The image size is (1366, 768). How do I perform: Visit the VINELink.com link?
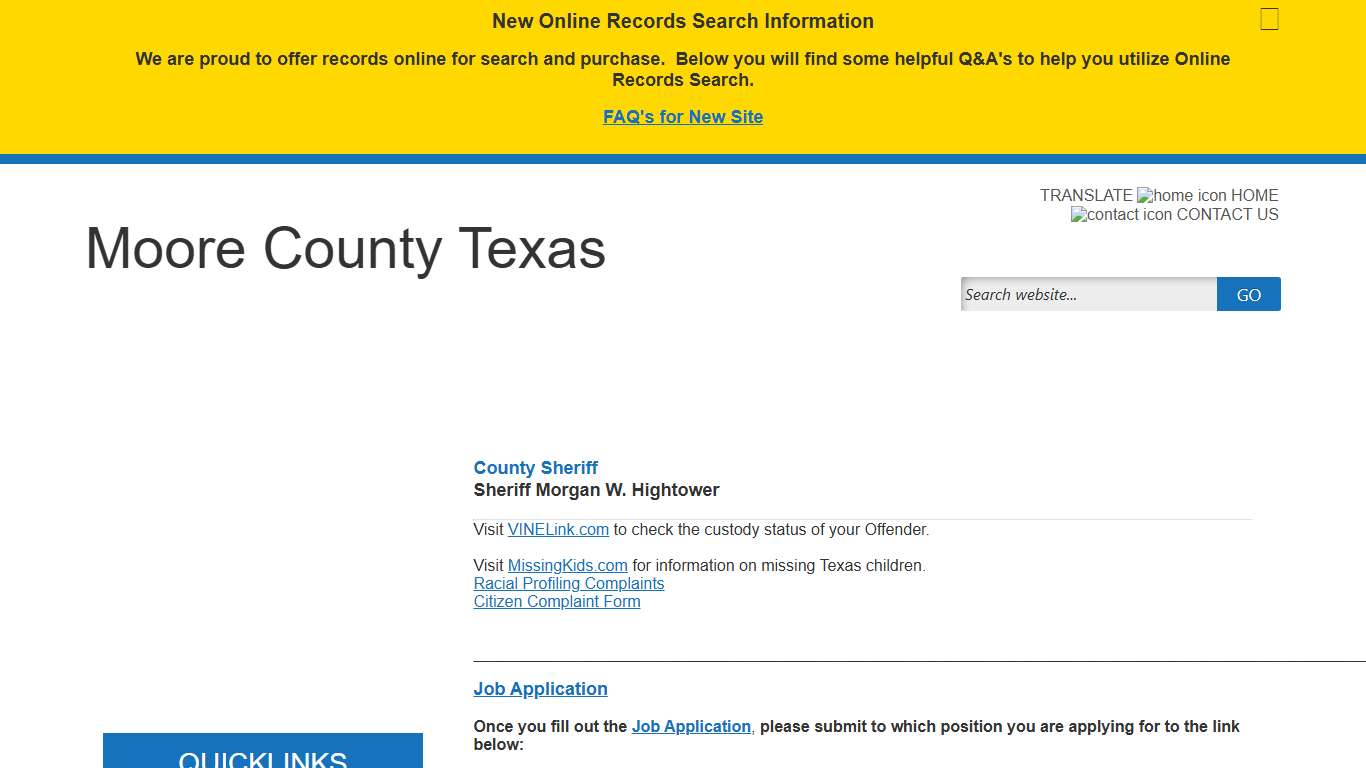coord(558,530)
